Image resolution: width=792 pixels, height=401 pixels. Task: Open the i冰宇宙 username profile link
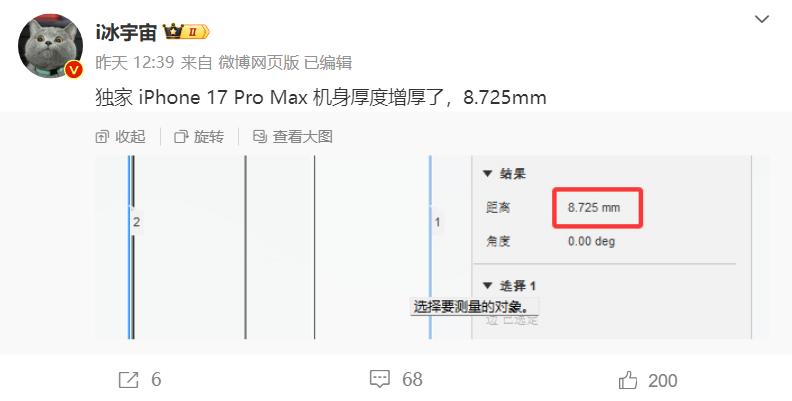tap(126, 33)
